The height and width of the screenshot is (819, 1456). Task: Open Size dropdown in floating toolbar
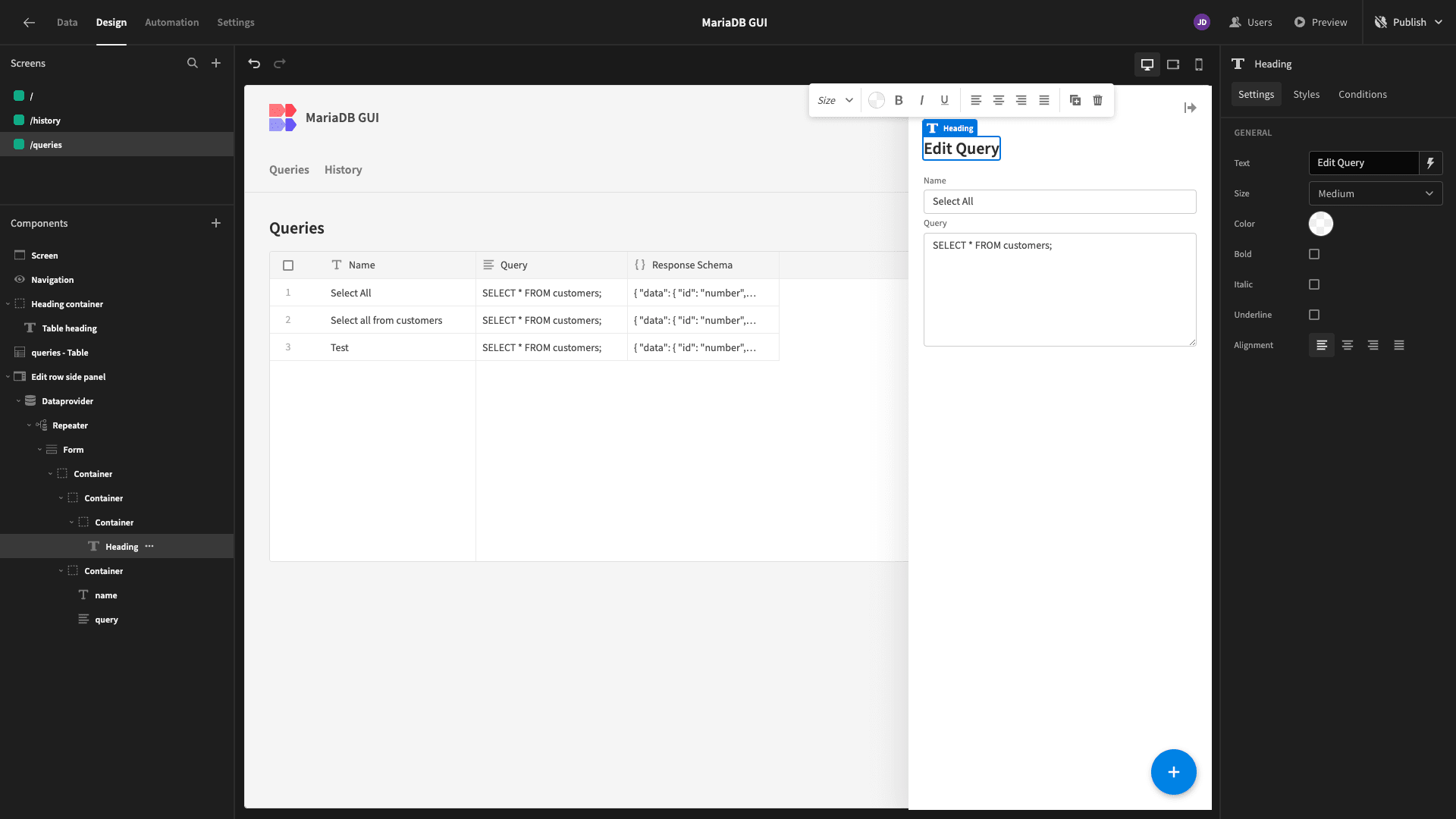pyautogui.click(x=835, y=100)
